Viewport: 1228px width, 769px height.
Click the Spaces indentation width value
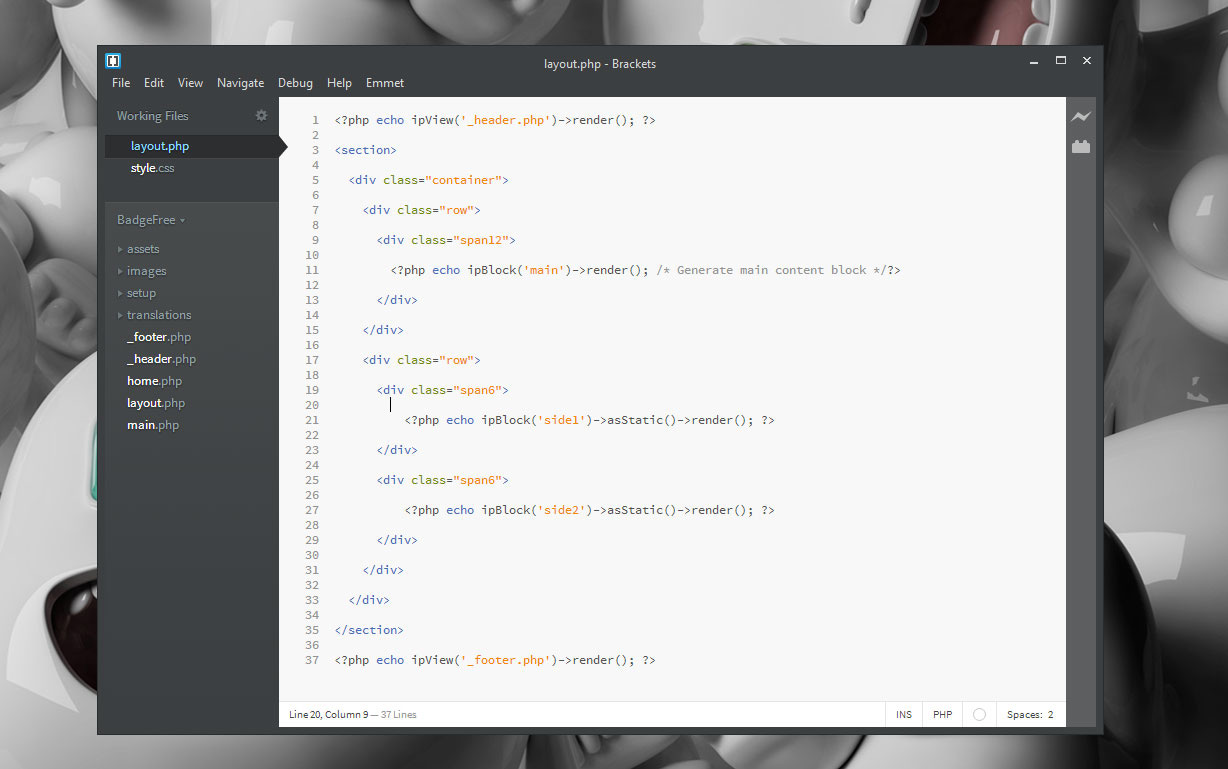pyautogui.click(x=1050, y=715)
